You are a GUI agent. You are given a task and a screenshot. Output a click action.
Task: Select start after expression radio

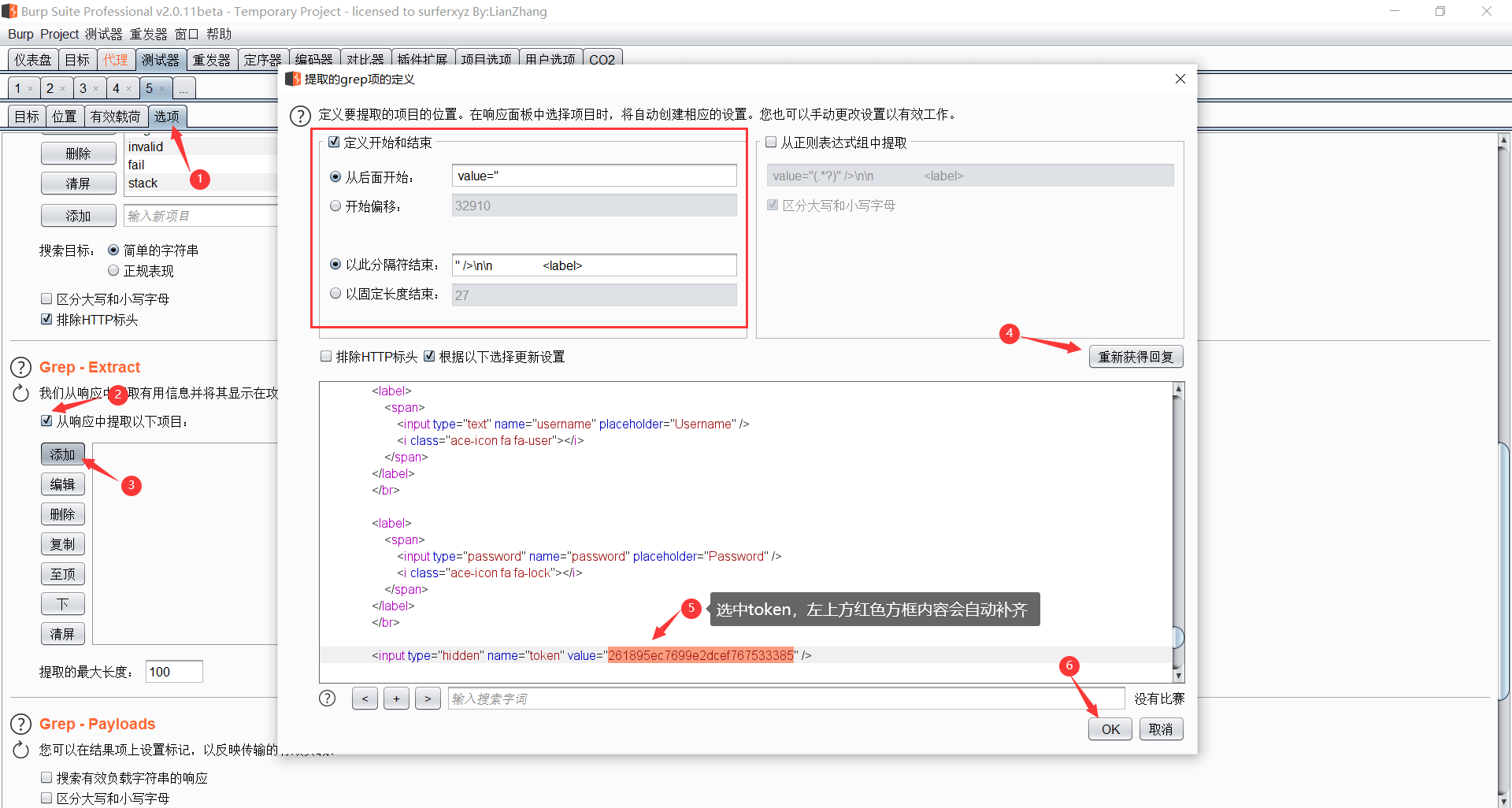pyautogui.click(x=335, y=177)
